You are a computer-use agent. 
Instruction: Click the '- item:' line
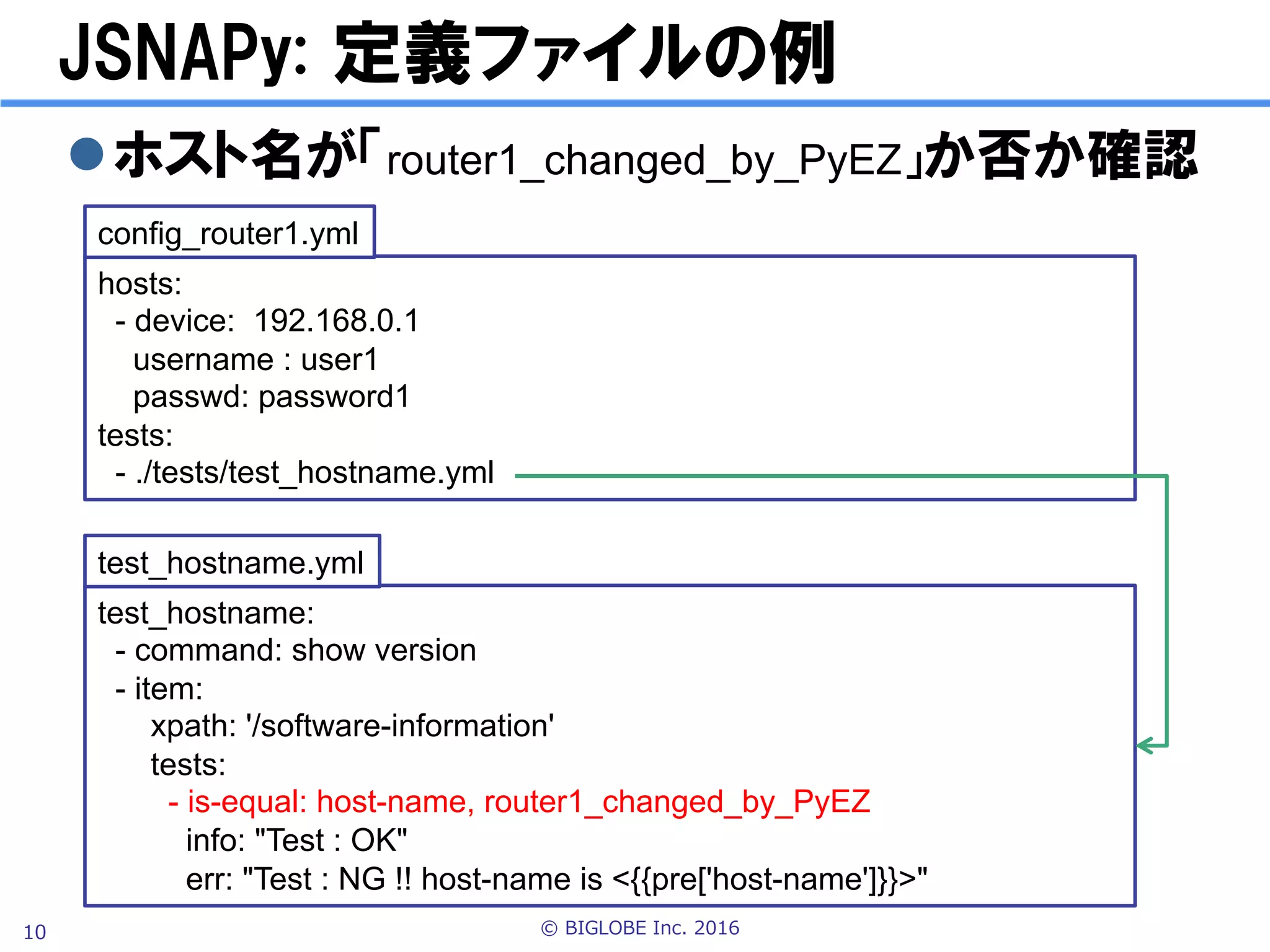point(159,689)
